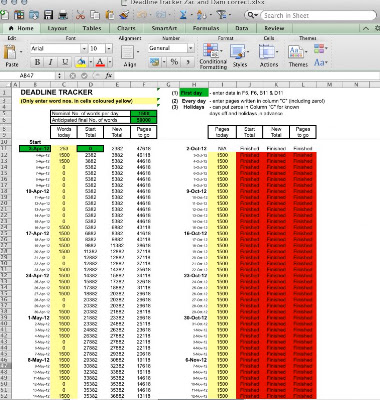Switch to the Tables tab
The height and width of the screenshot is (400, 380).
pos(92,28)
